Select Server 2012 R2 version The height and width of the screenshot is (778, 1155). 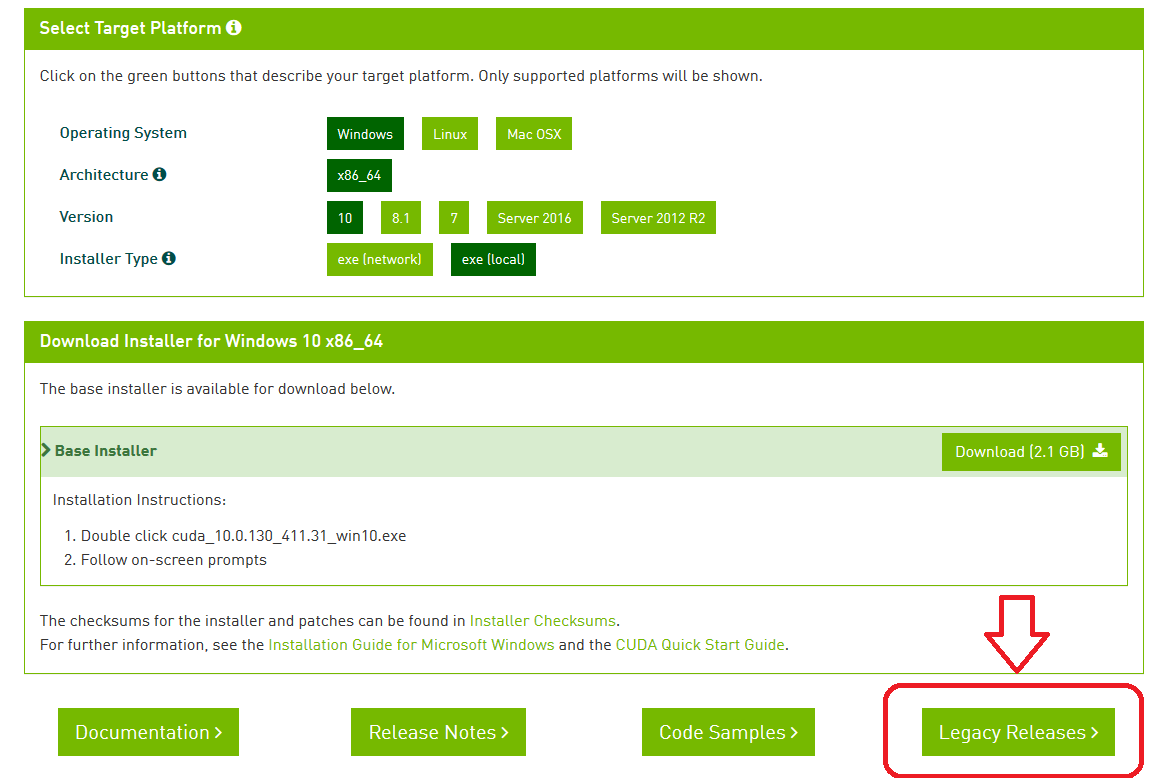coord(659,217)
